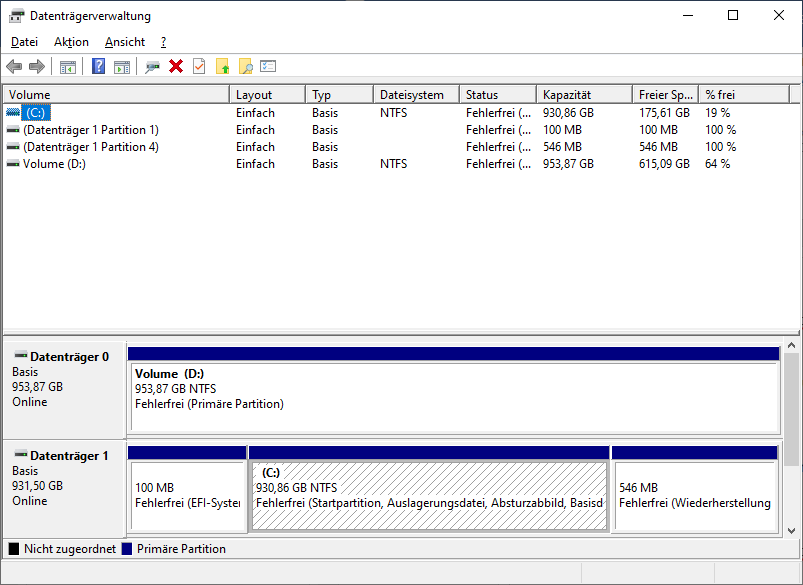Click drive icon of Datenträger 1 Partition 1 row

[13, 130]
